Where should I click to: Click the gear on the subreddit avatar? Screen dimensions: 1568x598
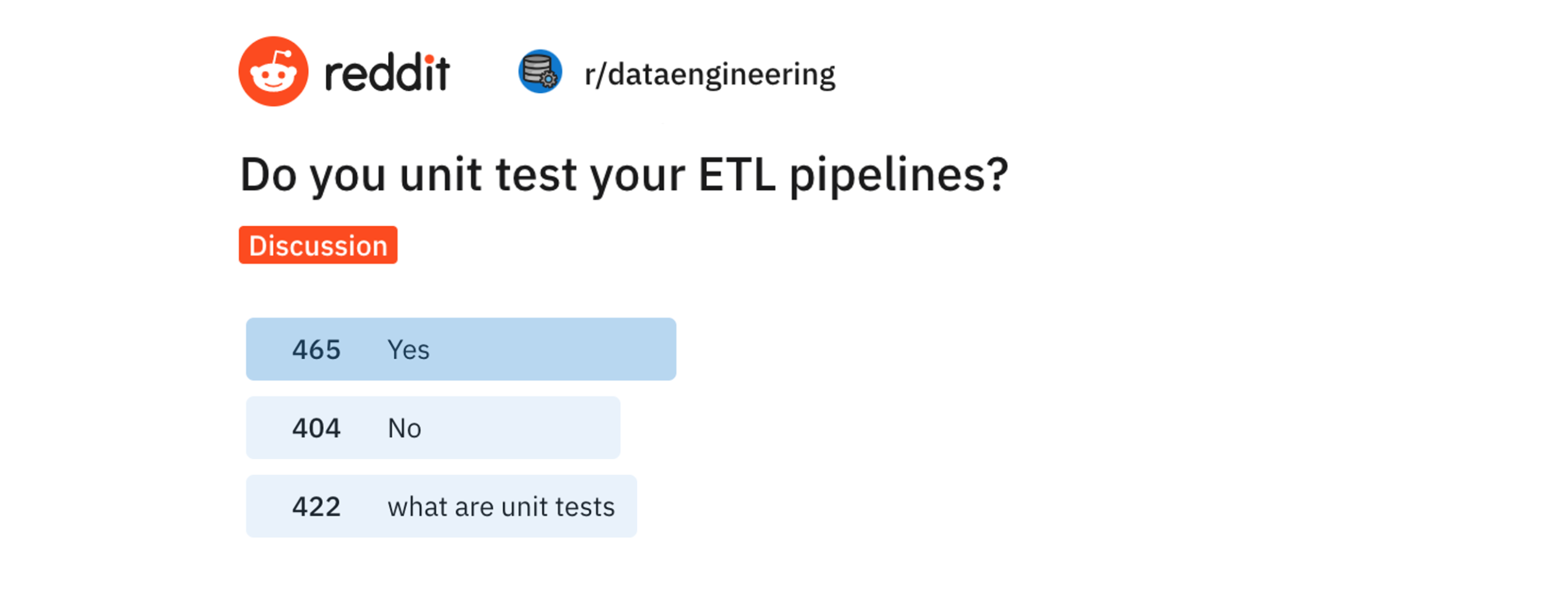tap(548, 79)
